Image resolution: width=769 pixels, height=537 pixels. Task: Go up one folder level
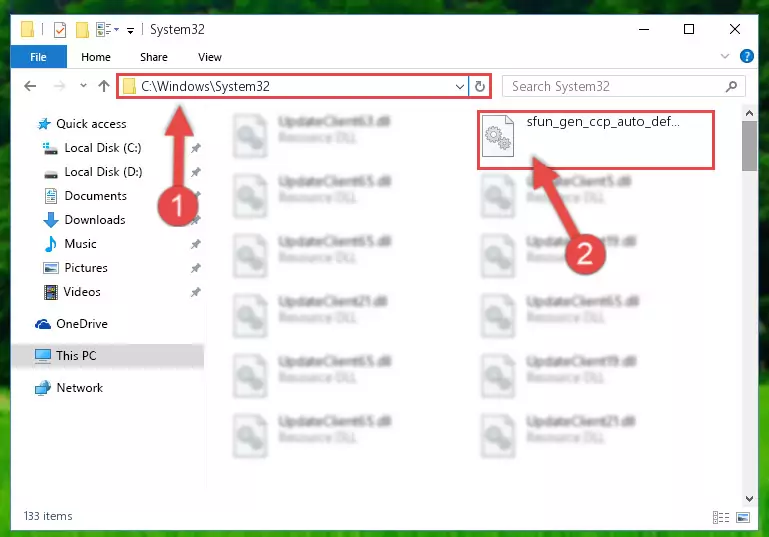point(103,86)
